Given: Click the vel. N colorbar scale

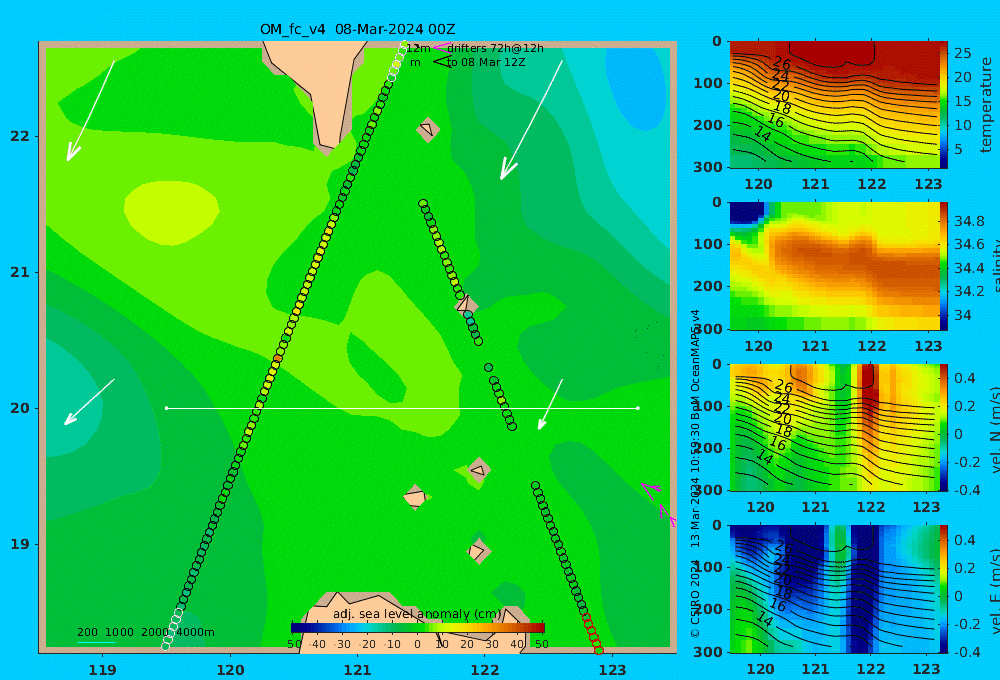Looking at the screenshot, I should click(944, 427).
